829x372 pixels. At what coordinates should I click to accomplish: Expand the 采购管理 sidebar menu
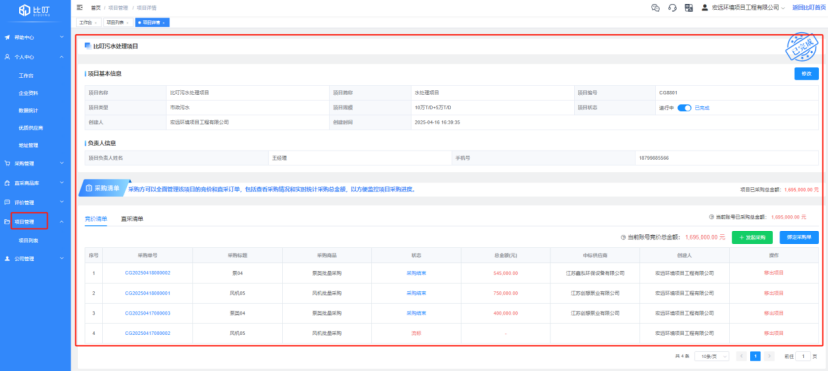pos(62,163)
